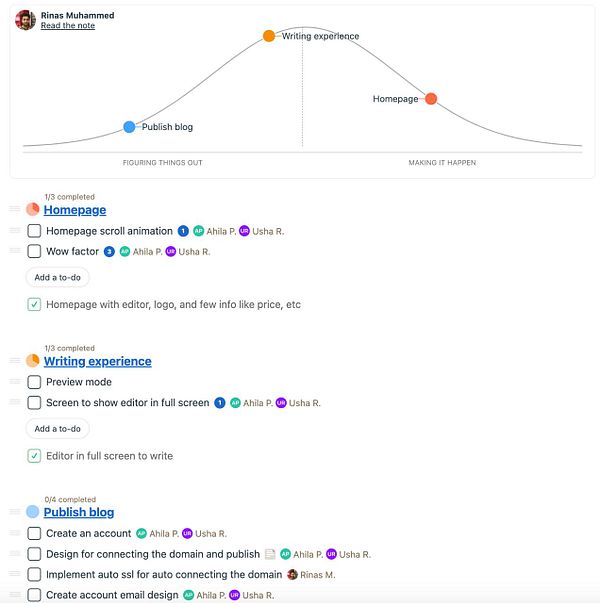
Task: Select the blue Publish blog dot on hill chart
Action: point(129,127)
